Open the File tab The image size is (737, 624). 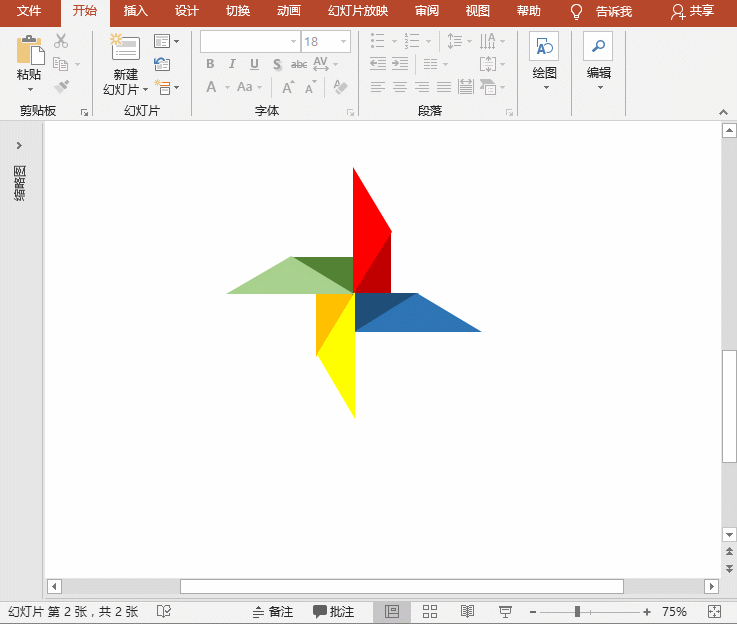29,11
